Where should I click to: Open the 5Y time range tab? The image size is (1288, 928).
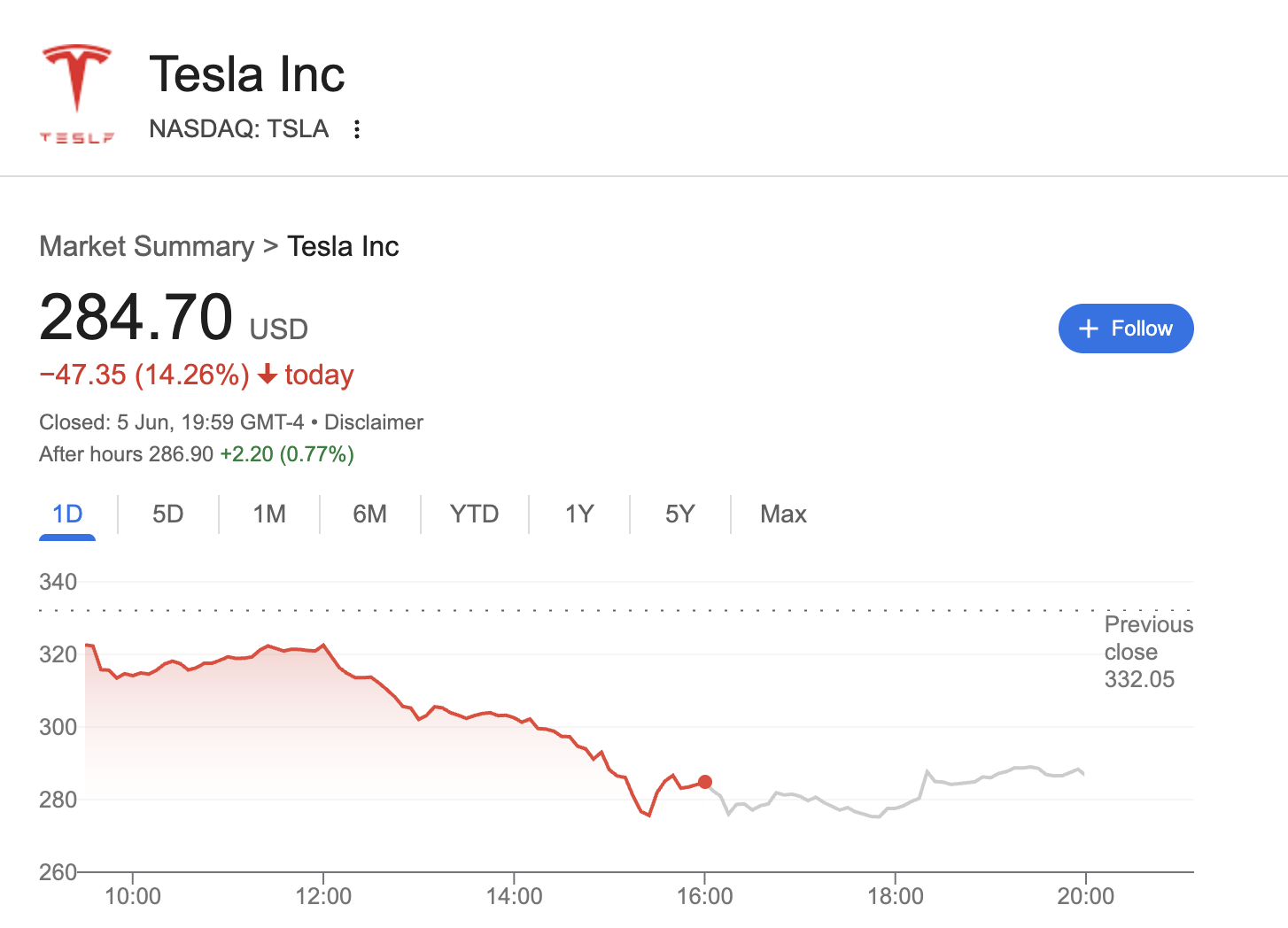pyautogui.click(x=679, y=514)
